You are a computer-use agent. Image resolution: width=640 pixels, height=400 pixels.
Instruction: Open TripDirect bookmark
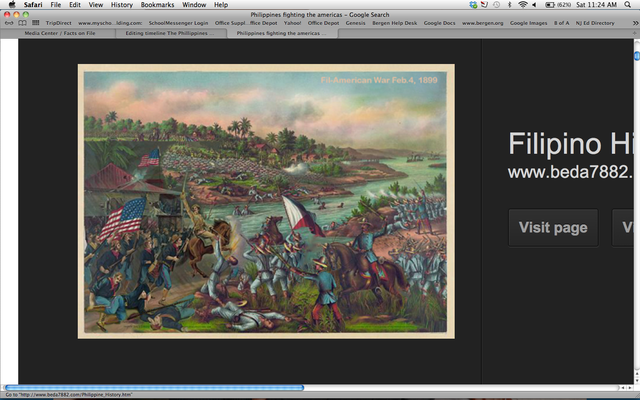tap(58, 23)
